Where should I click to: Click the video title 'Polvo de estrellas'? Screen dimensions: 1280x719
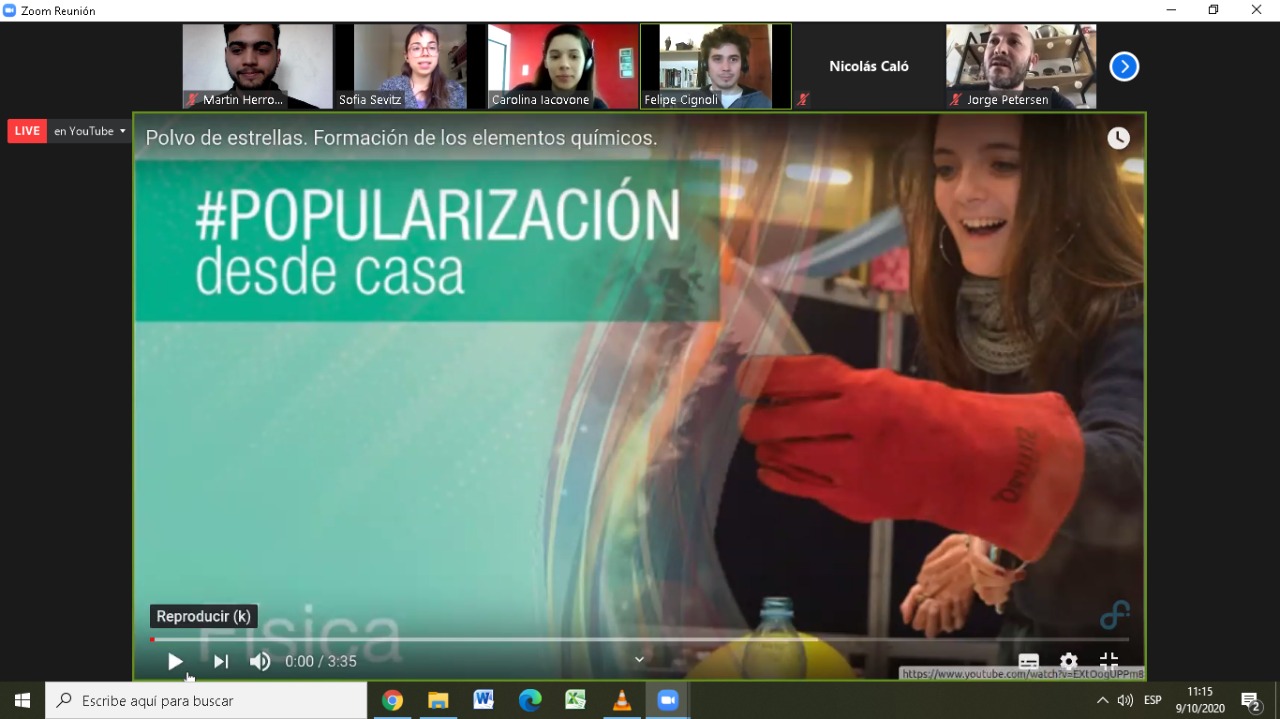pyautogui.click(x=401, y=138)
